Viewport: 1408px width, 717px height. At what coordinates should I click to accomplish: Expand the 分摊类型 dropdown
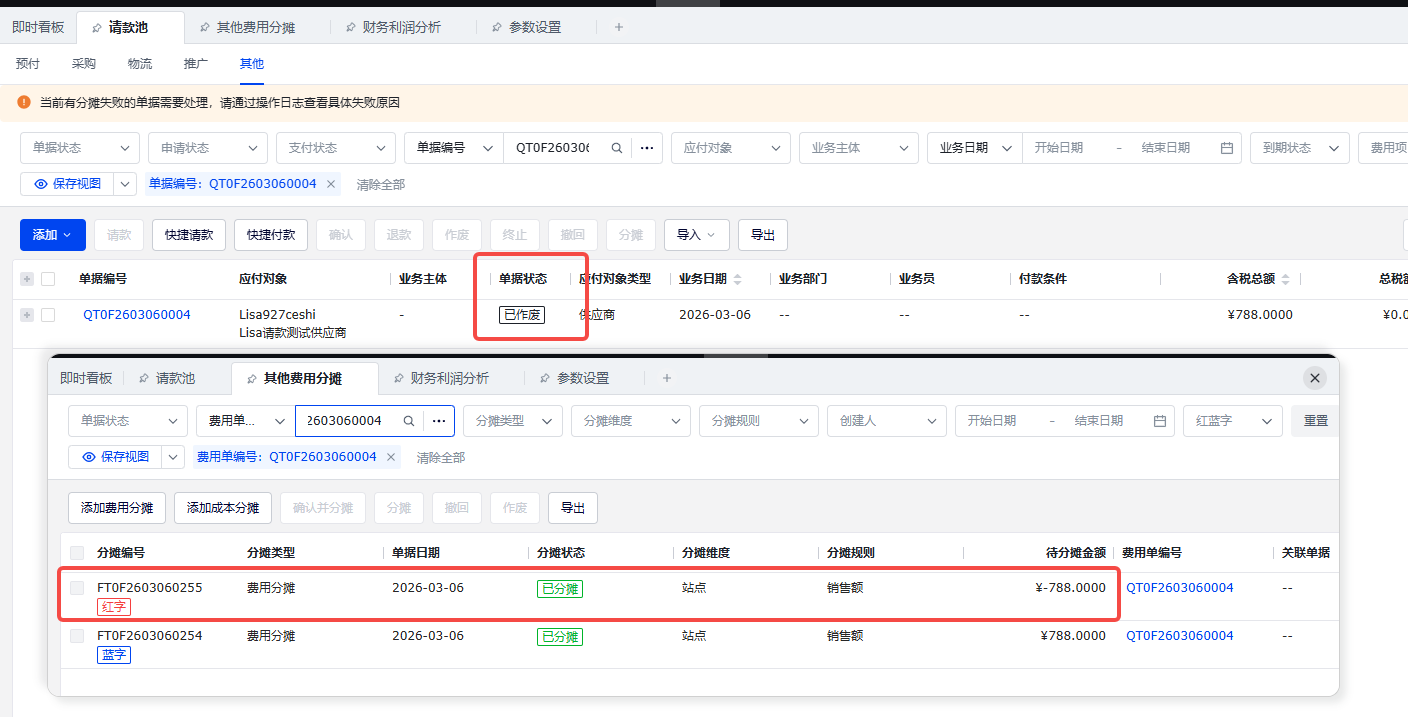tap(512, 421)
